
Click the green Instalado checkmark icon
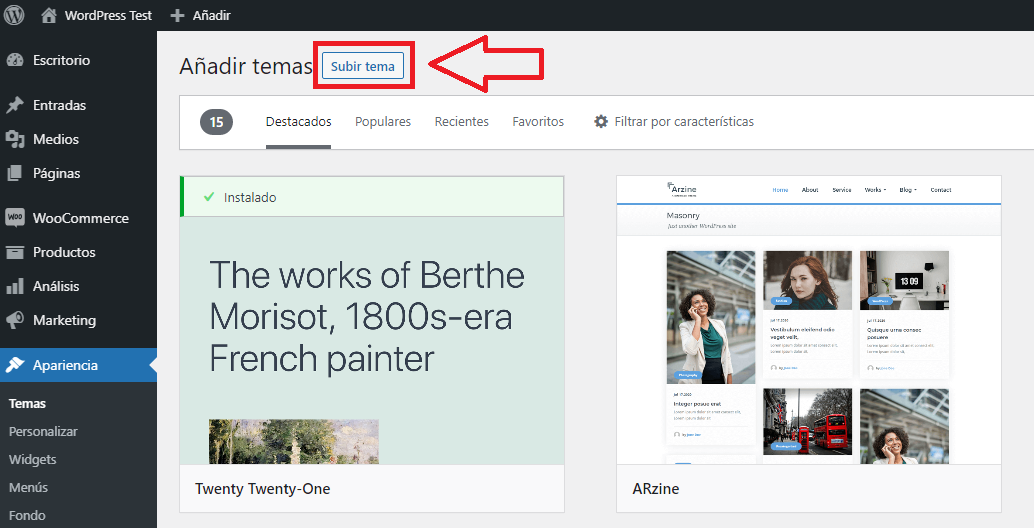(209, 196)
